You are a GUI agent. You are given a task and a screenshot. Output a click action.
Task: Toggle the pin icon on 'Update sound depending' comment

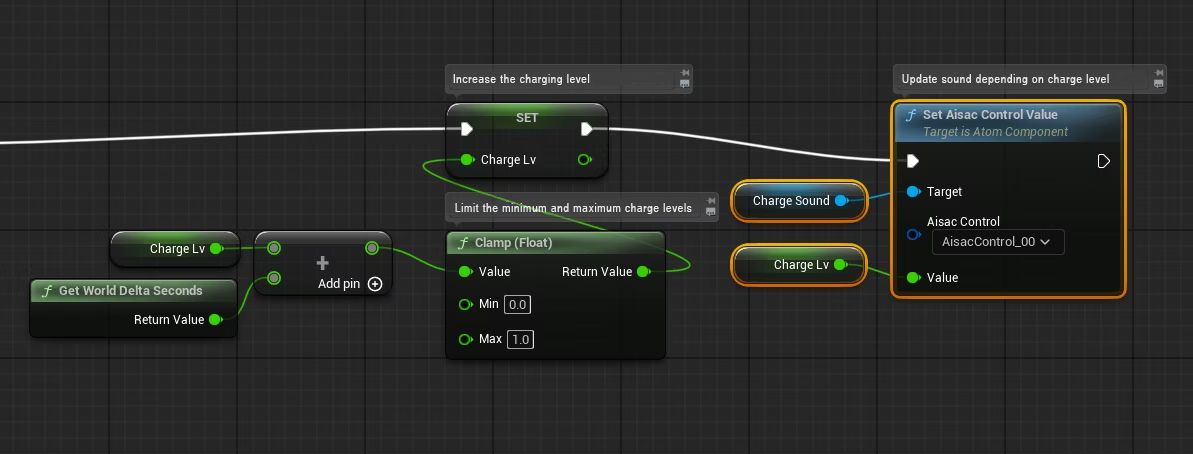click(1158, 73)
